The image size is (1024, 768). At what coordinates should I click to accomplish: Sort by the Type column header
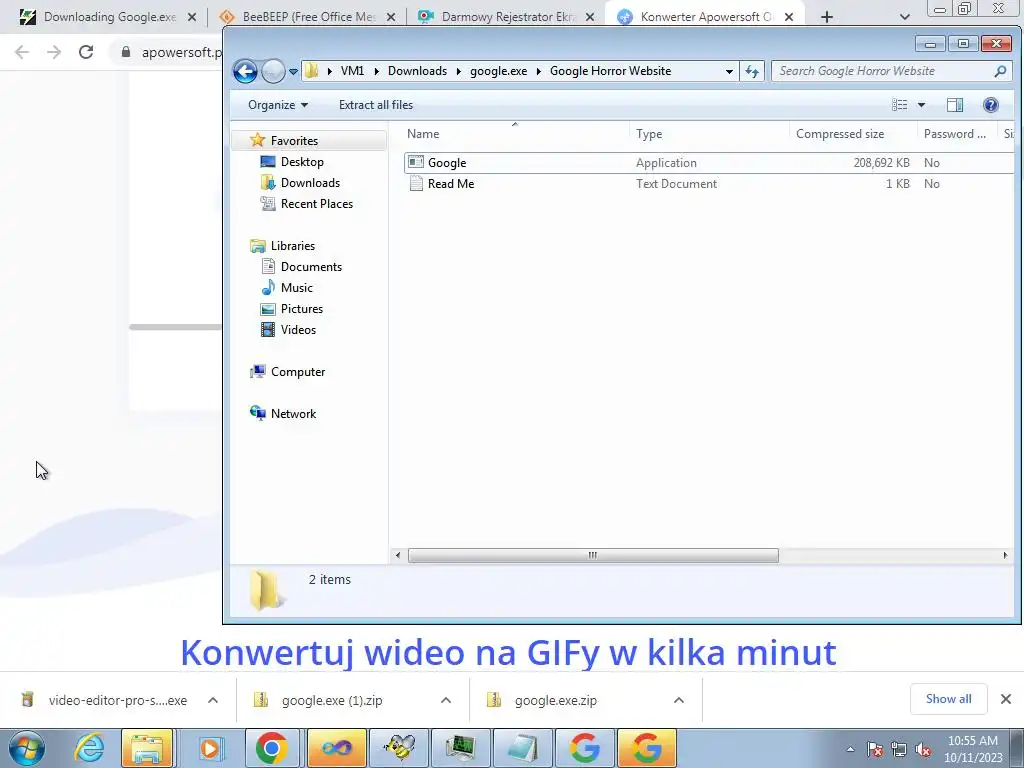(x=710, y=134)
